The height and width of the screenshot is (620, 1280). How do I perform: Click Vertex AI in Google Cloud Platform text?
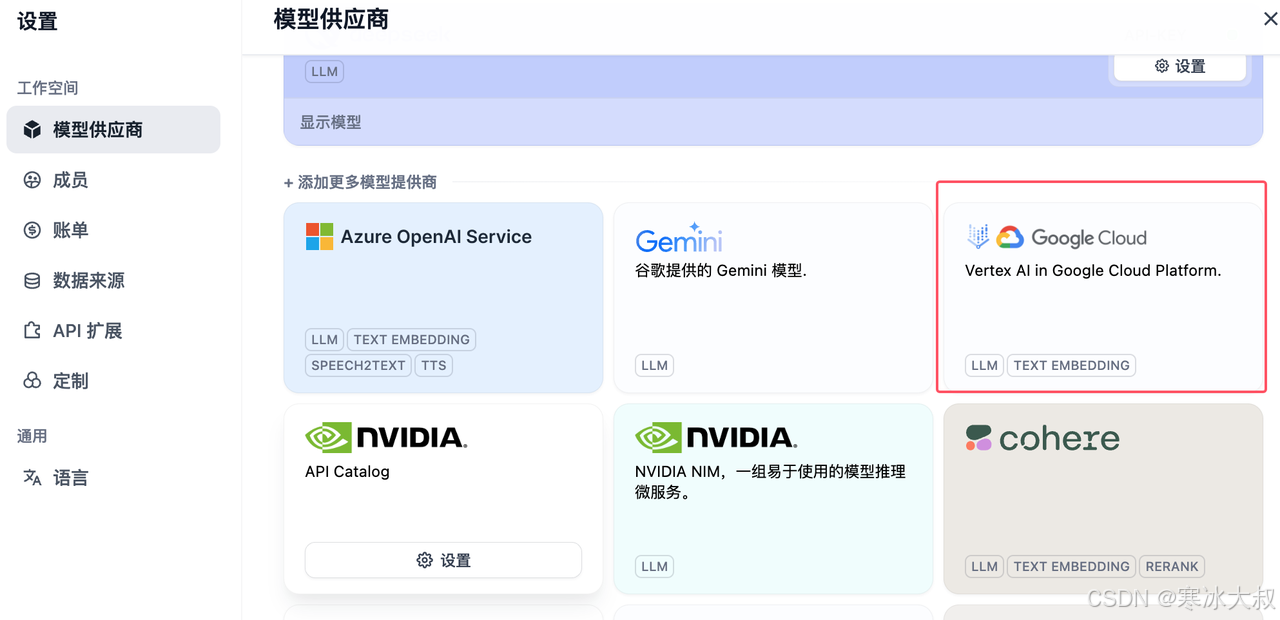1093,270
